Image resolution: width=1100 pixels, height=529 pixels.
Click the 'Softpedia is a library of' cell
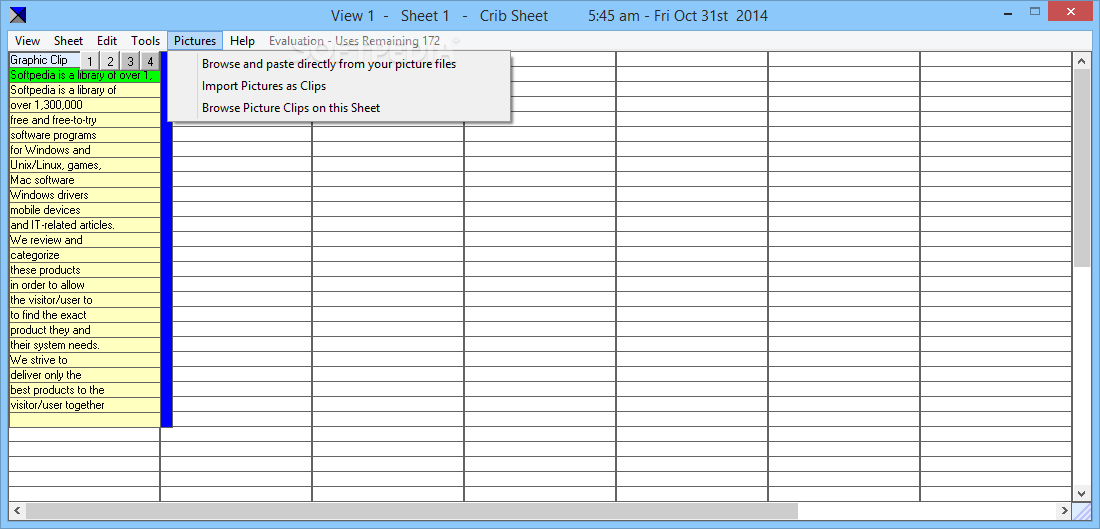pos(85,90)
